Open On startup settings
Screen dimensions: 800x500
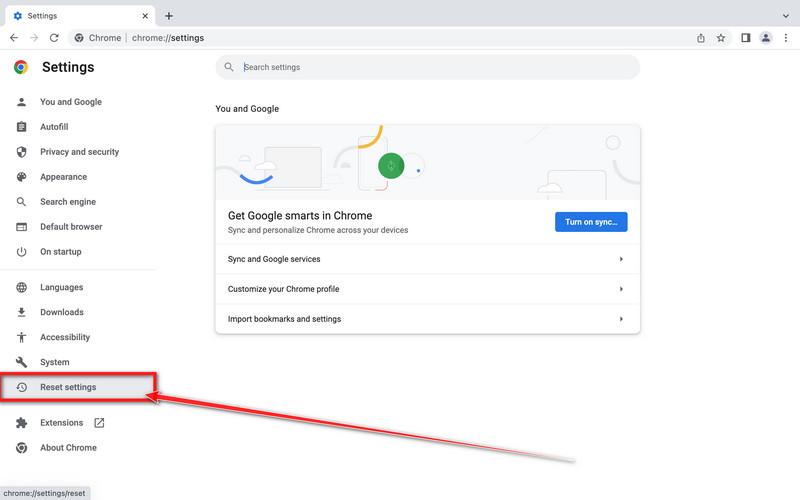point(61,252)
